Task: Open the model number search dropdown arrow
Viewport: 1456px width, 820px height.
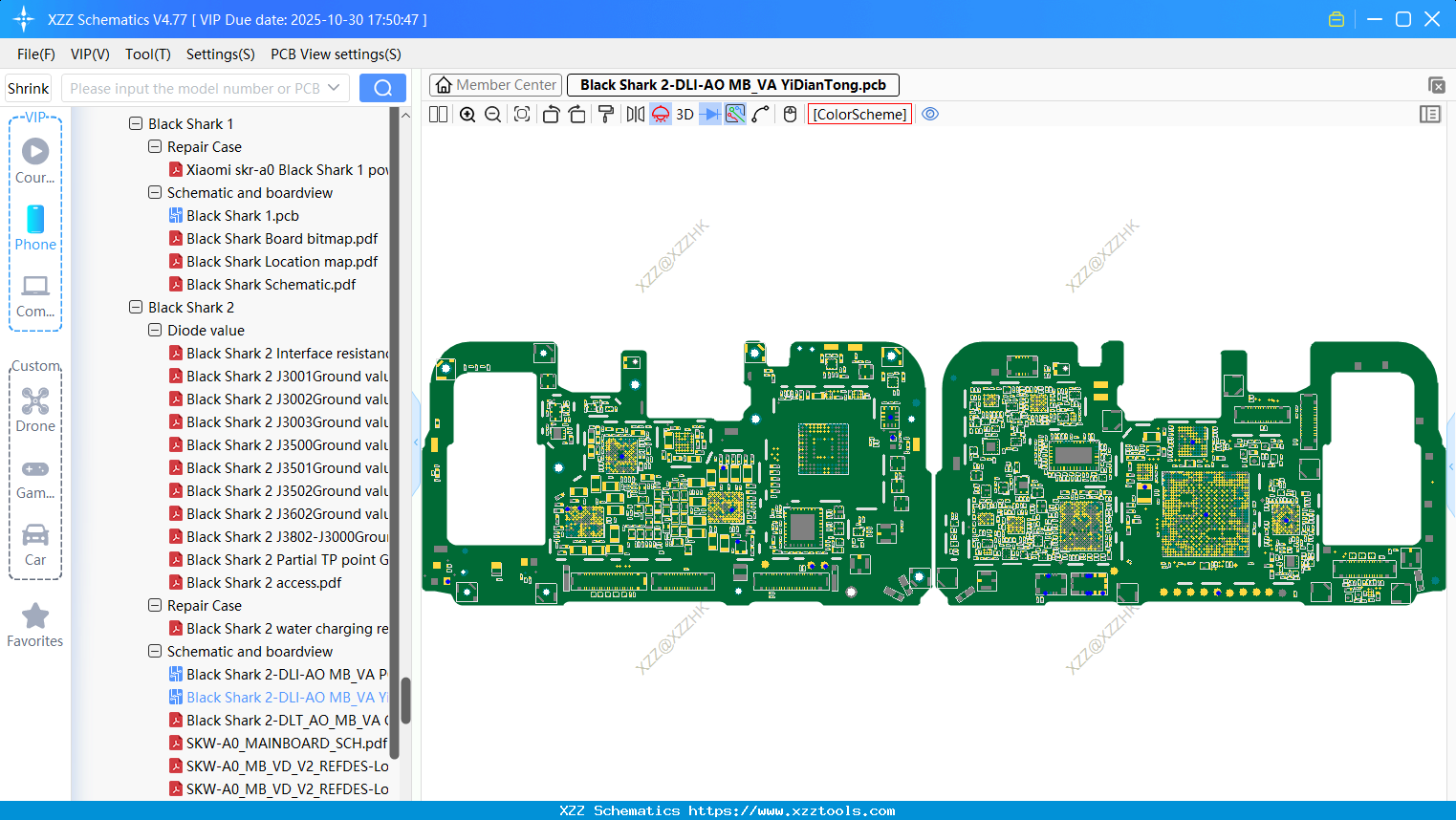Action: [334, 88]
